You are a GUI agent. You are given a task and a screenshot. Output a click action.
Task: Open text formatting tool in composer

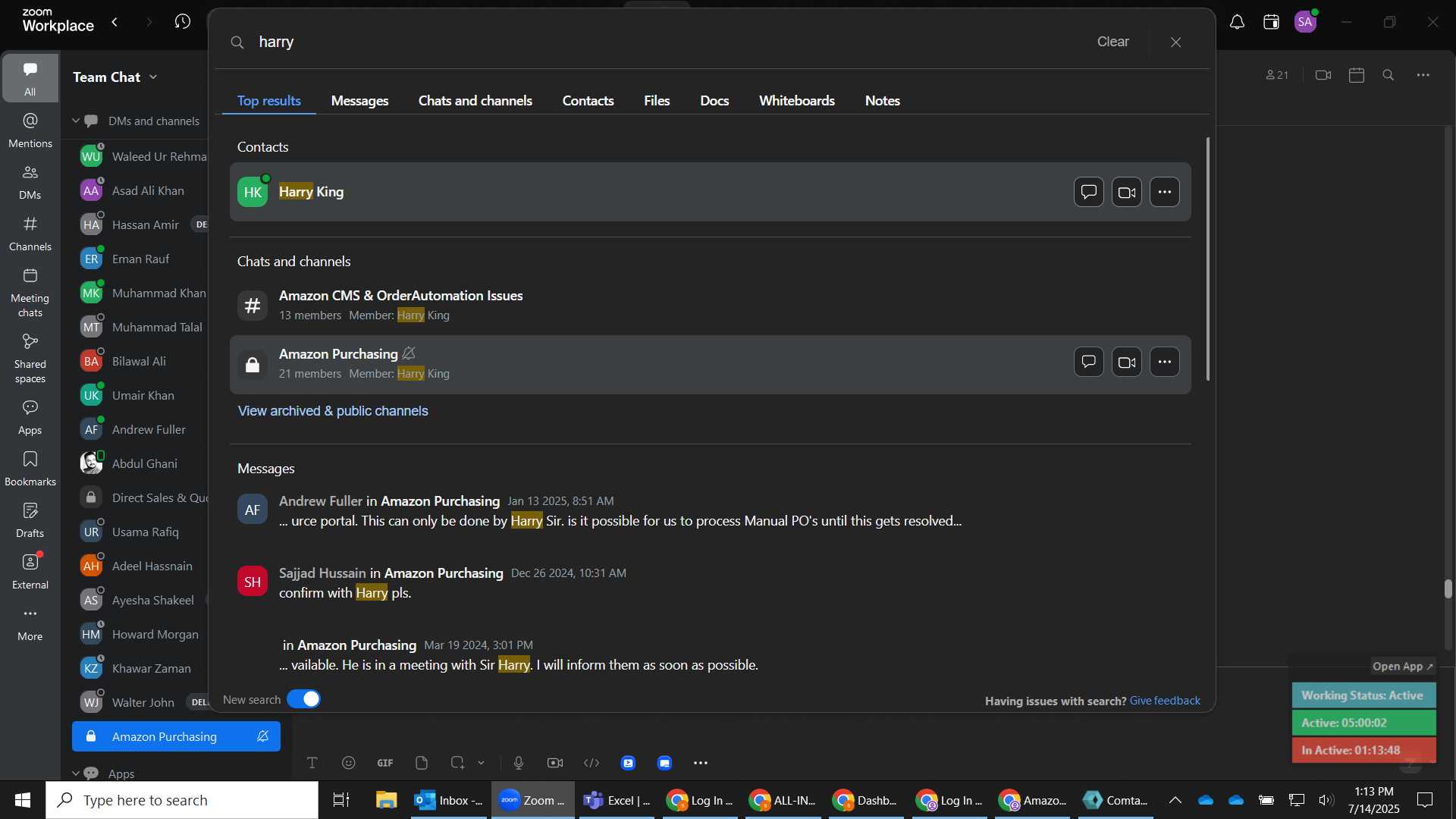312,763
